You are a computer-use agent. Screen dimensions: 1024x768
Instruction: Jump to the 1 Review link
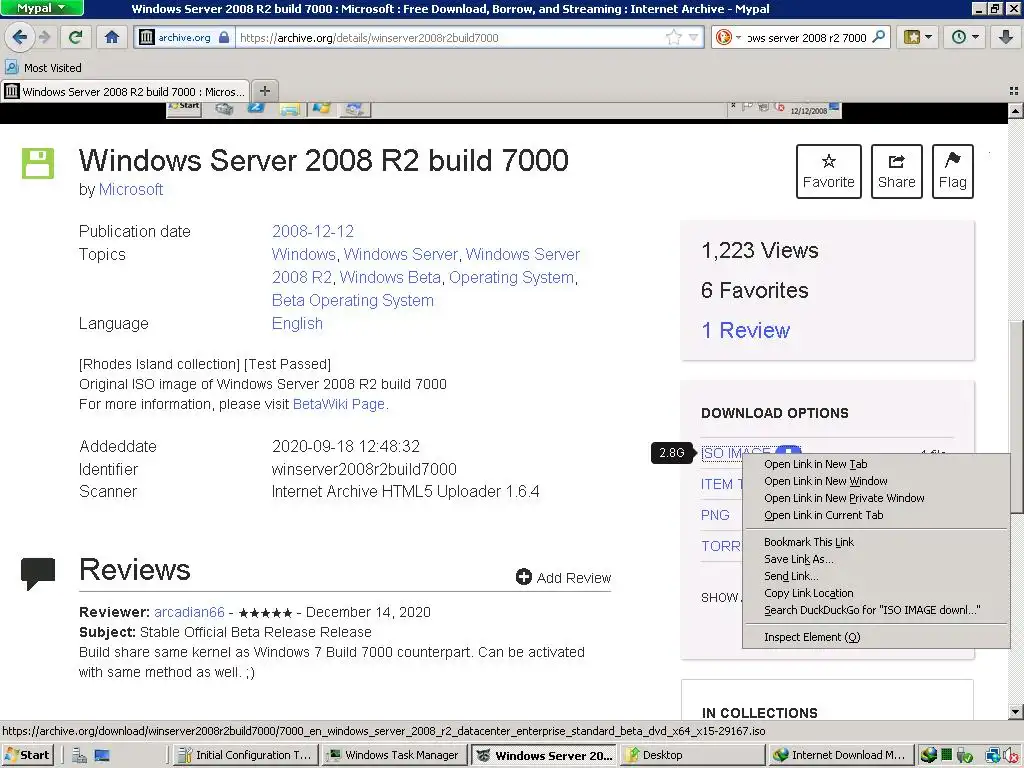tap(745, 330)
